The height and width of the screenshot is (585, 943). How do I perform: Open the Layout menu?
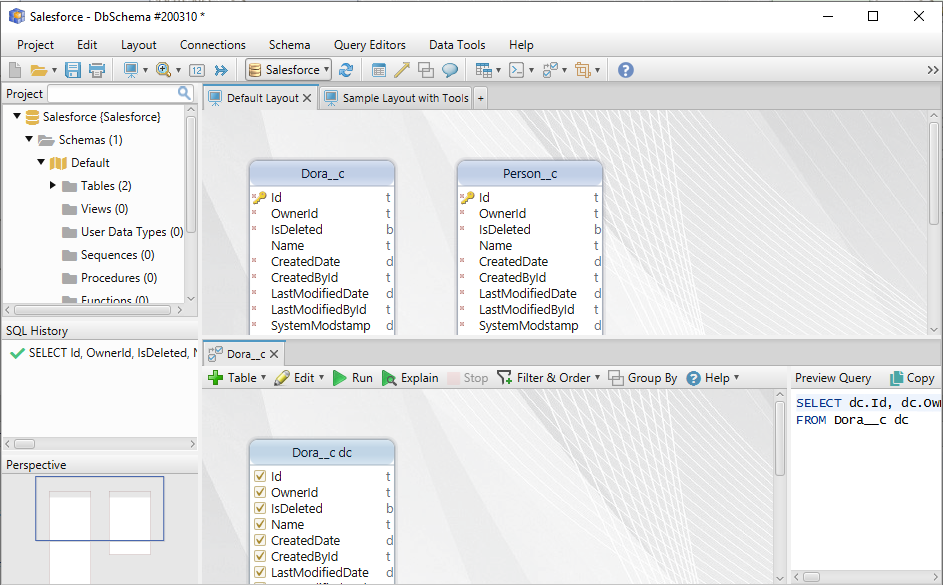point(138,45)
